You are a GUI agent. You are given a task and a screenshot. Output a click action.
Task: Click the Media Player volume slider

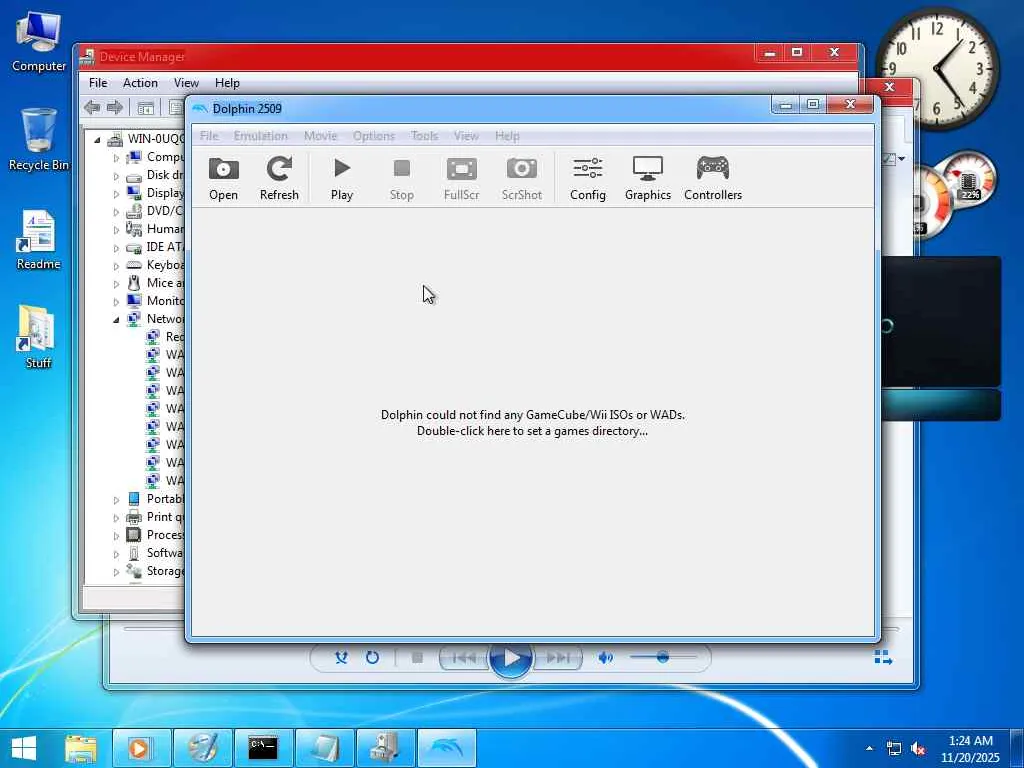click(663, 657)
